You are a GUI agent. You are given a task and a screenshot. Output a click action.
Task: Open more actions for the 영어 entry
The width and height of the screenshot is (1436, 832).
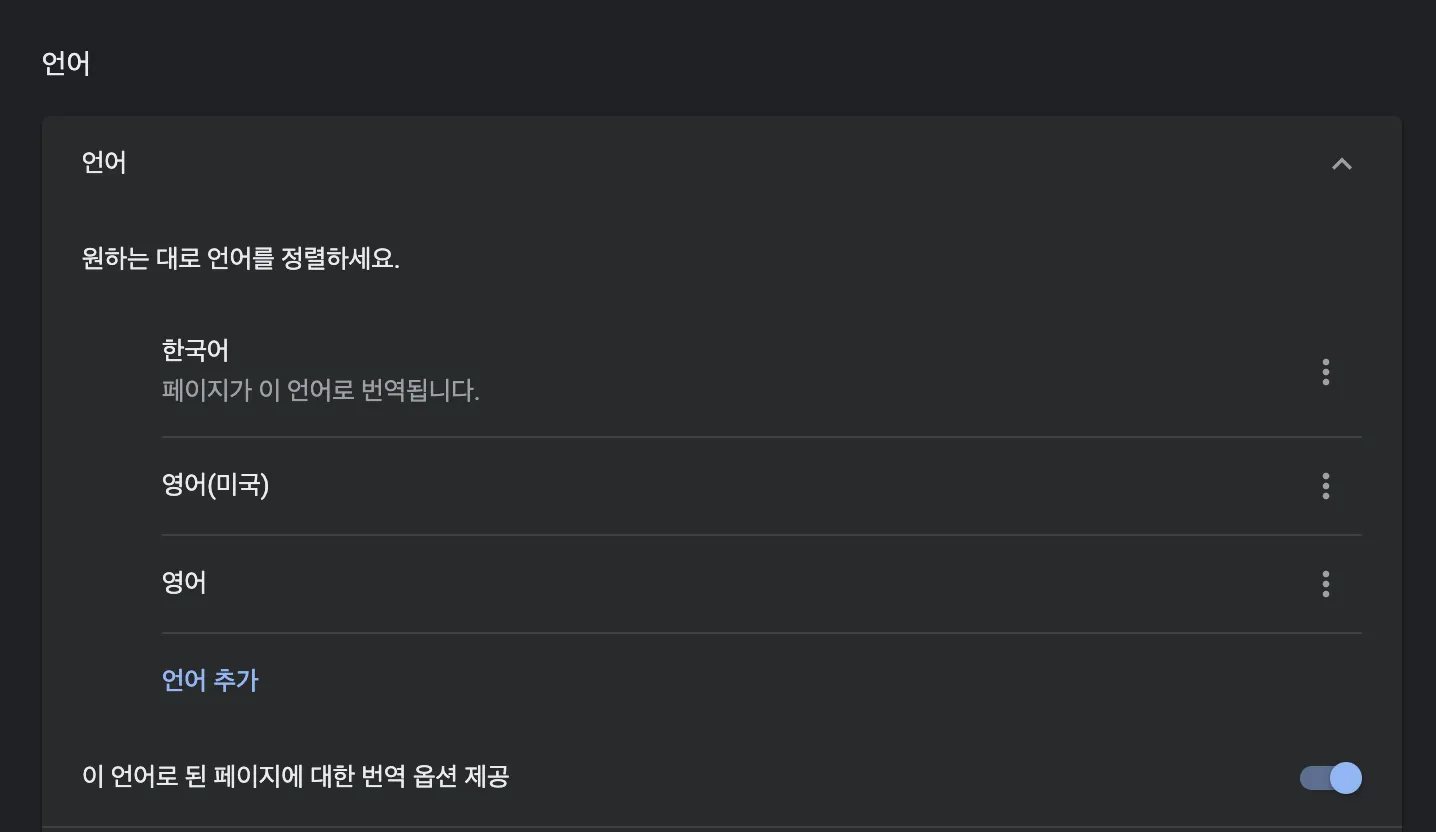1325,584
